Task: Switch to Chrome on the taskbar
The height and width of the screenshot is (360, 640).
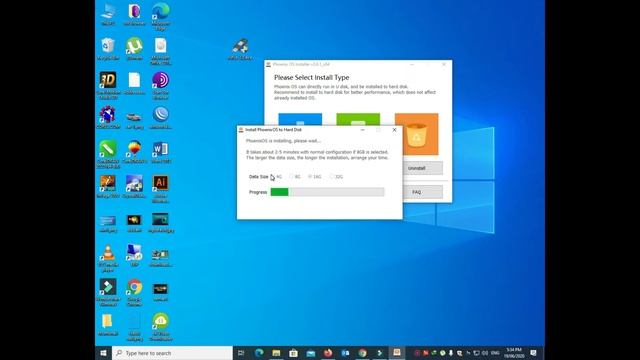Action: coord(362,353)
